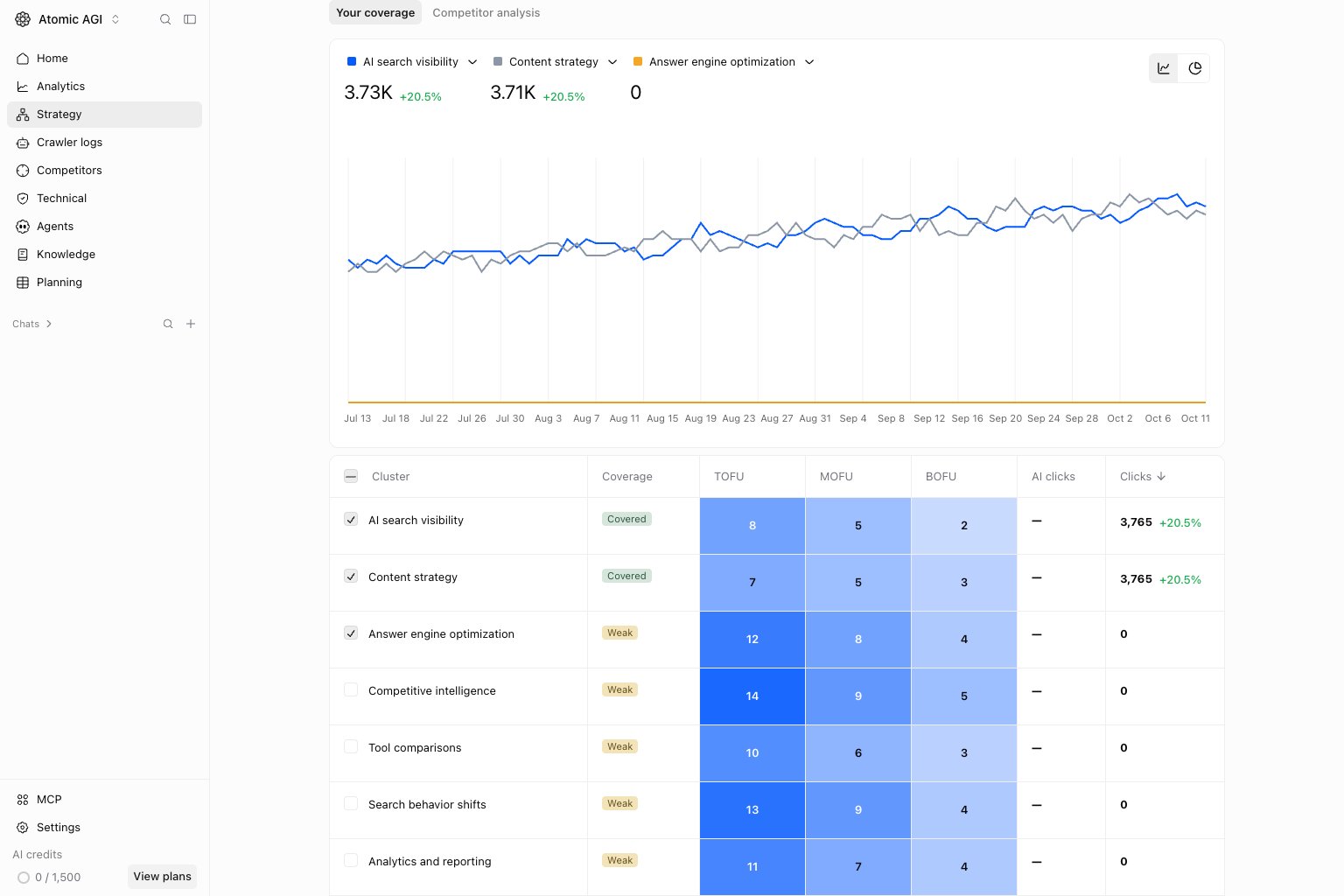Screen dimensions: 1344x896
Task: Expand Answer engine optimization legend dropdown
Action: [809, 62]
